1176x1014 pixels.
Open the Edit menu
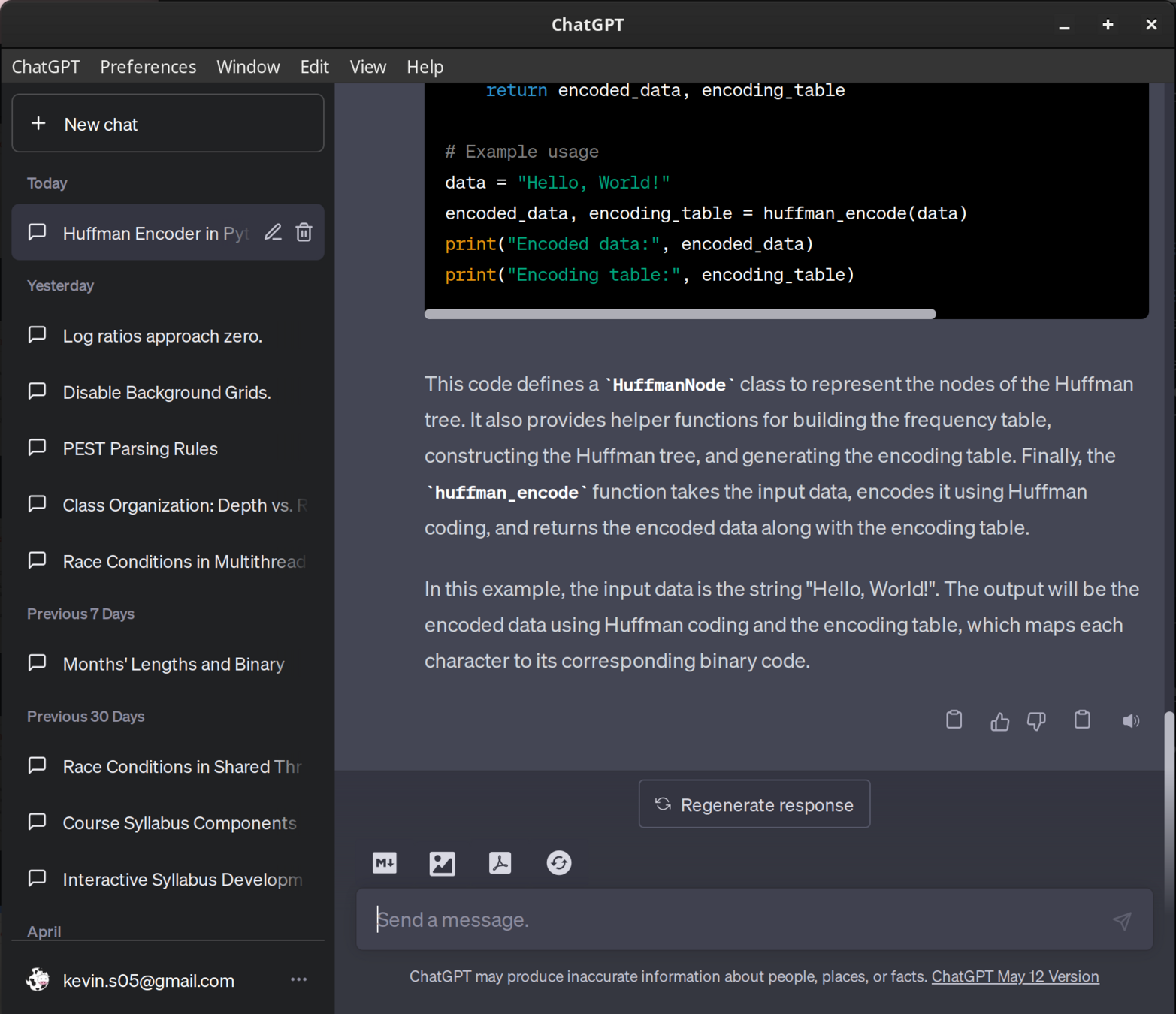[x=314, y=67]
